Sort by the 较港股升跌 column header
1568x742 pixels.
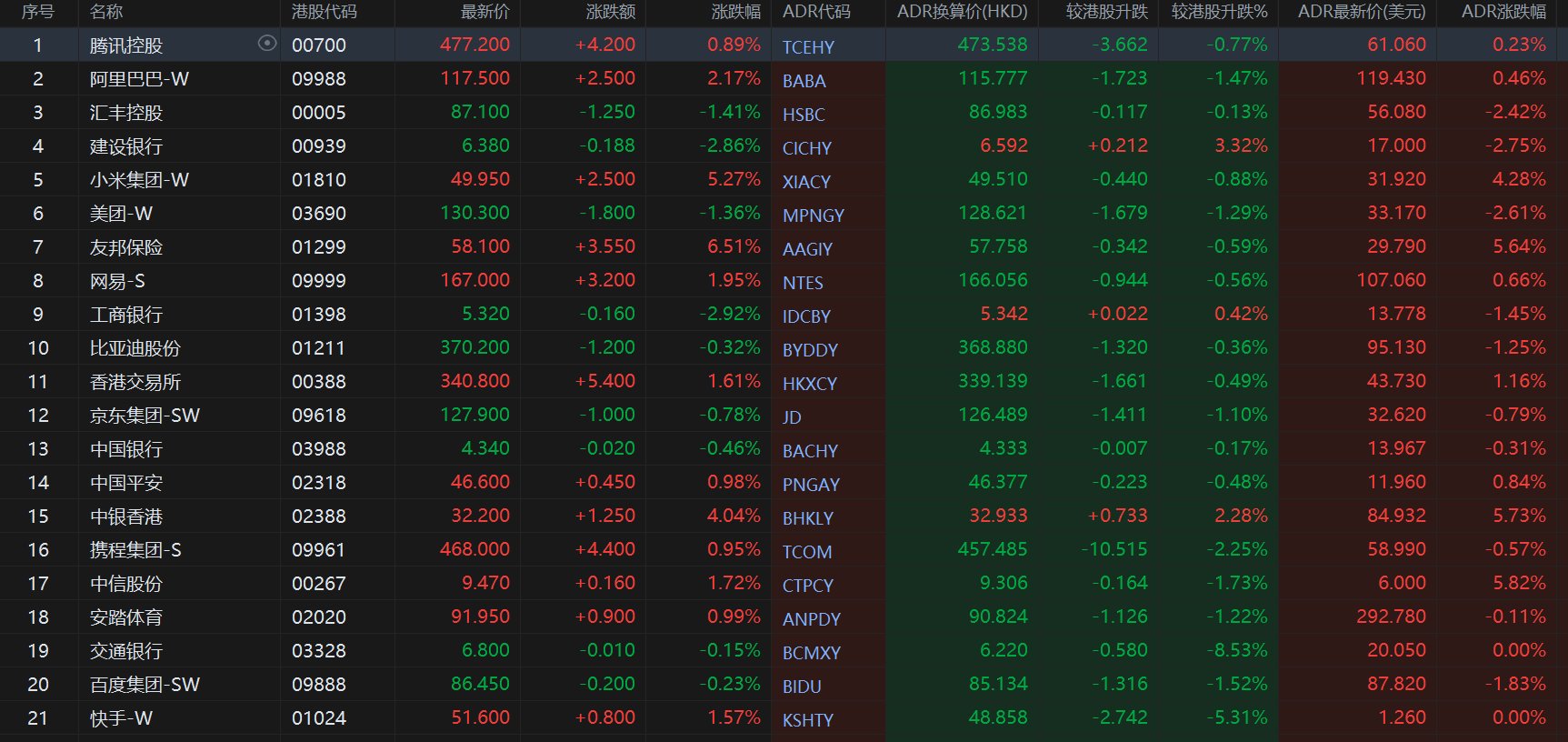1107,12
